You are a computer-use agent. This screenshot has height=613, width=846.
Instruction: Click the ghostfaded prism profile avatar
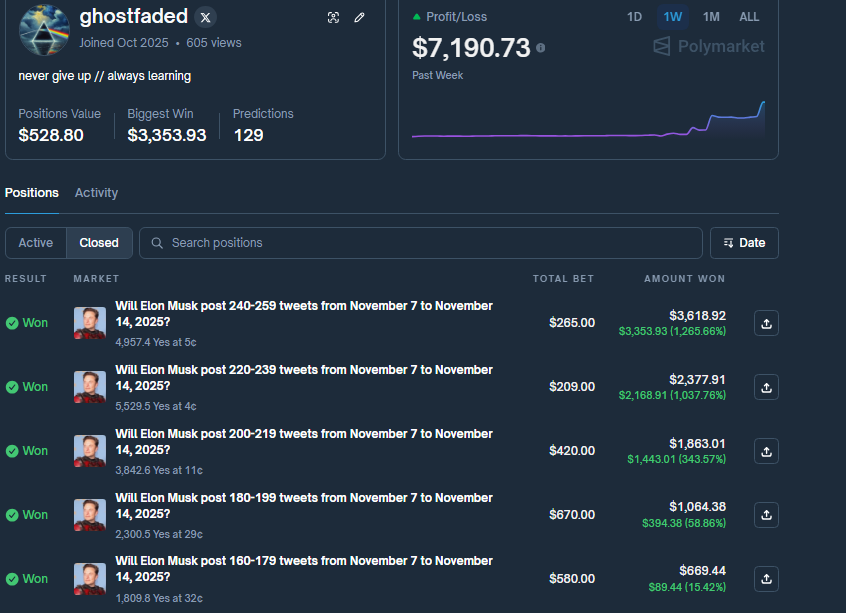(44, 30)
